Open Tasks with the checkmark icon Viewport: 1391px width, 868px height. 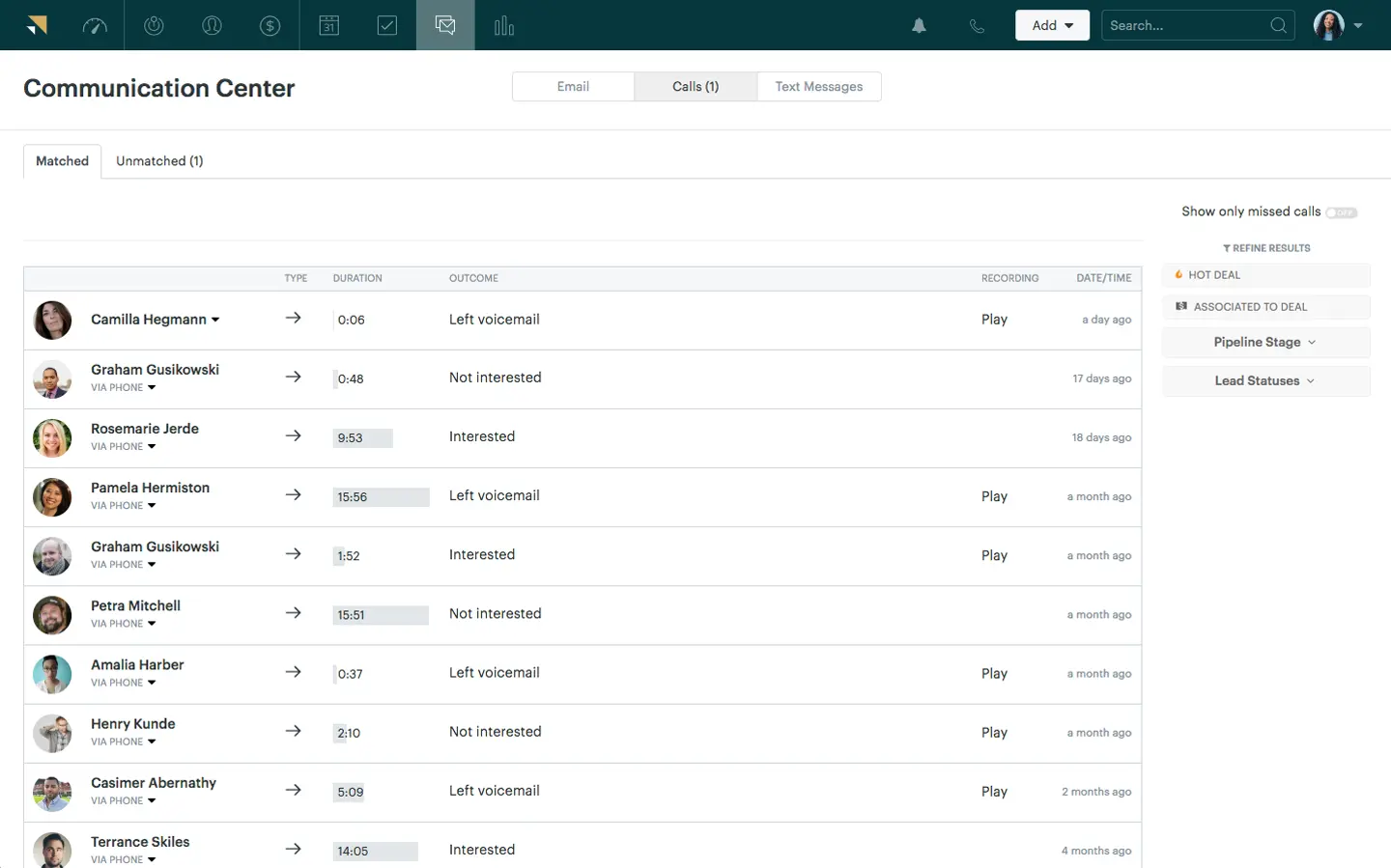pyautogui.click(x=386, y=25)
